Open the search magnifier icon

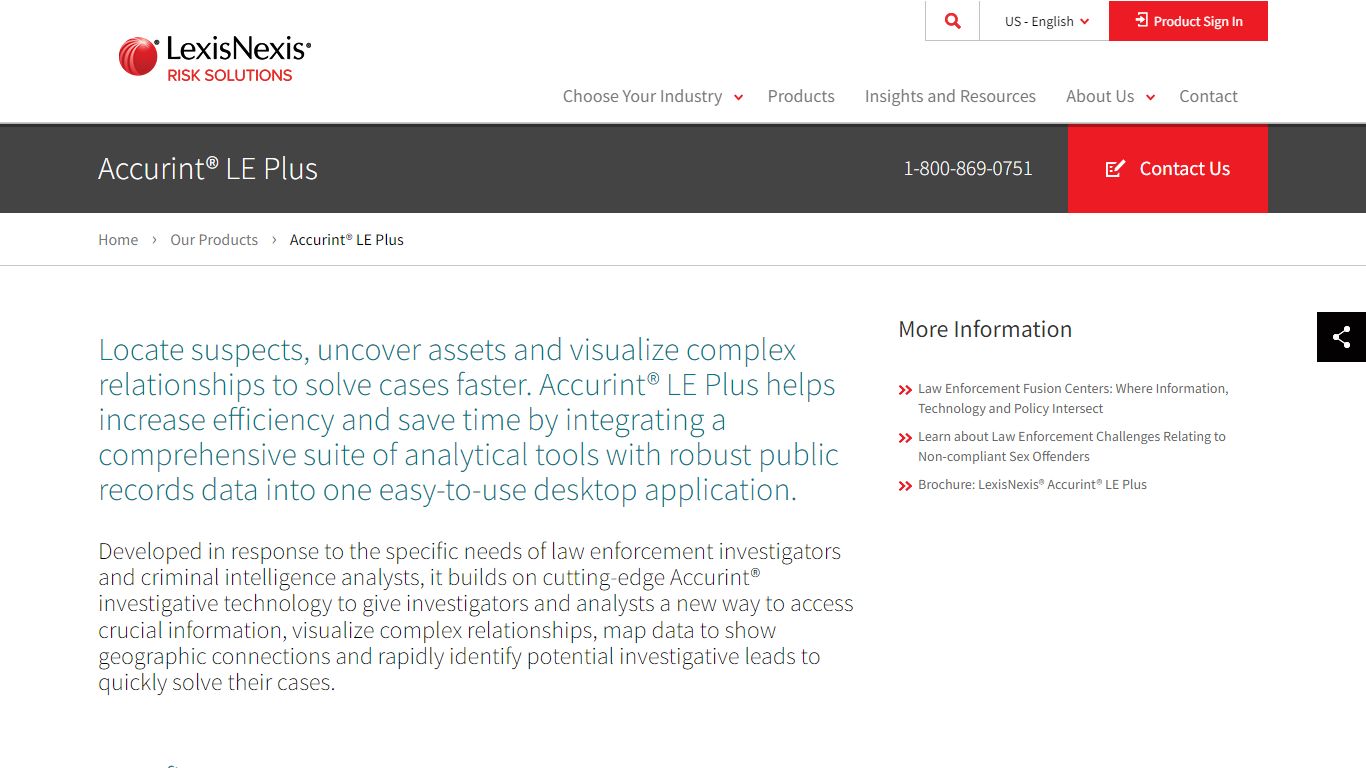[952, 21]
